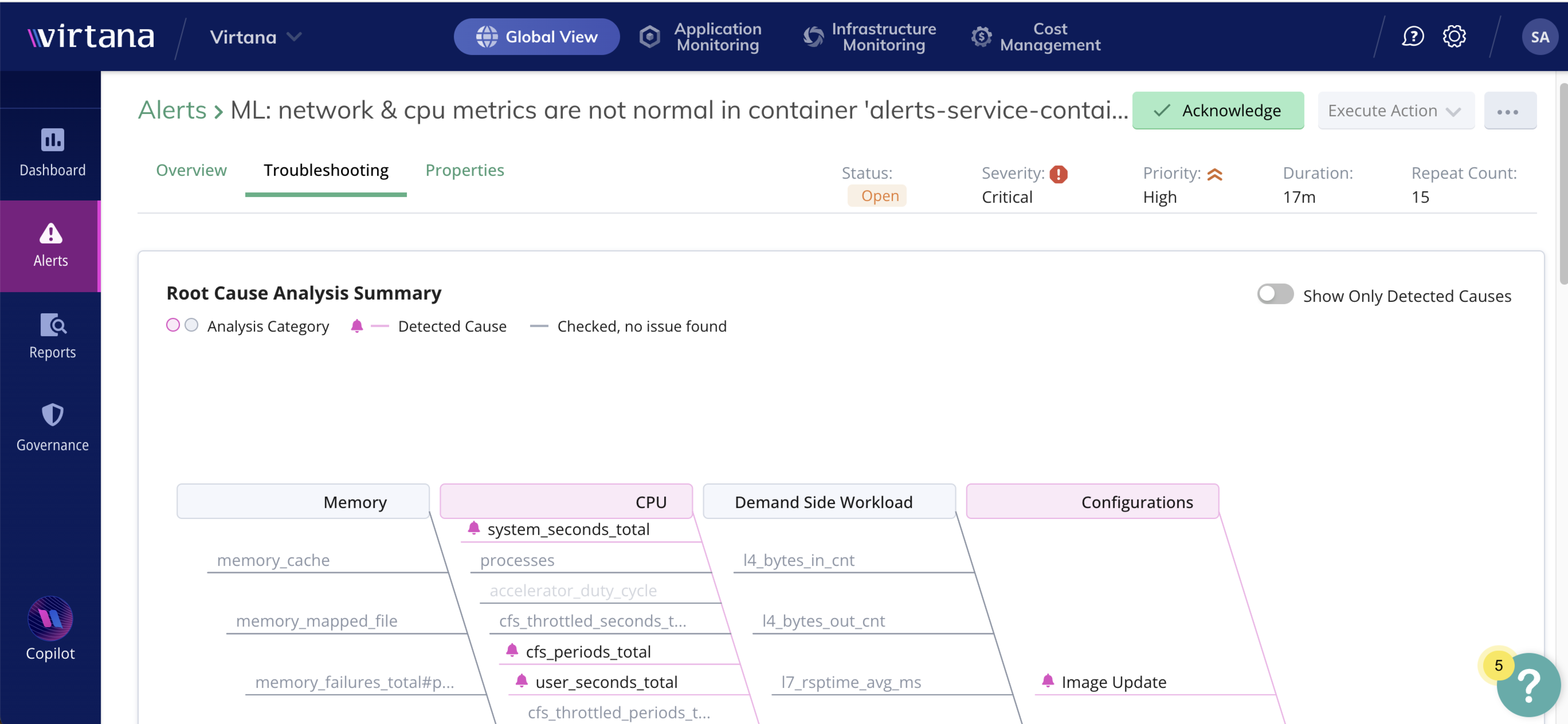
Task: Click the Infrastructure Monitoring icon
Action: tap(813, 36)
